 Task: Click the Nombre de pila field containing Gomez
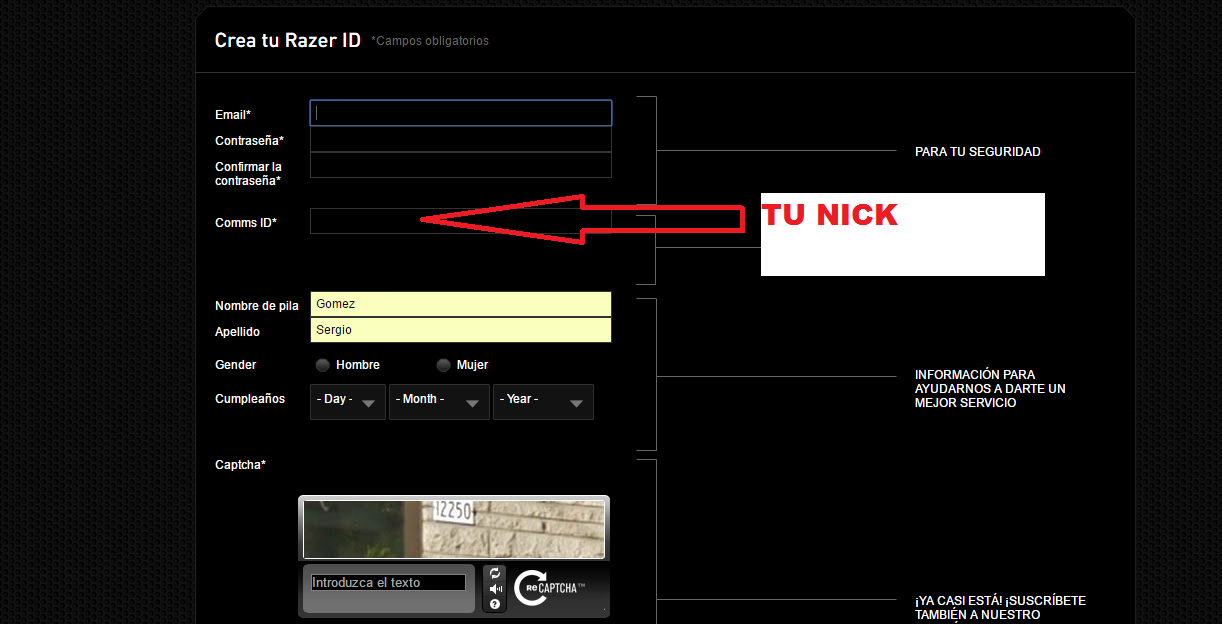(x=461, y=304)
